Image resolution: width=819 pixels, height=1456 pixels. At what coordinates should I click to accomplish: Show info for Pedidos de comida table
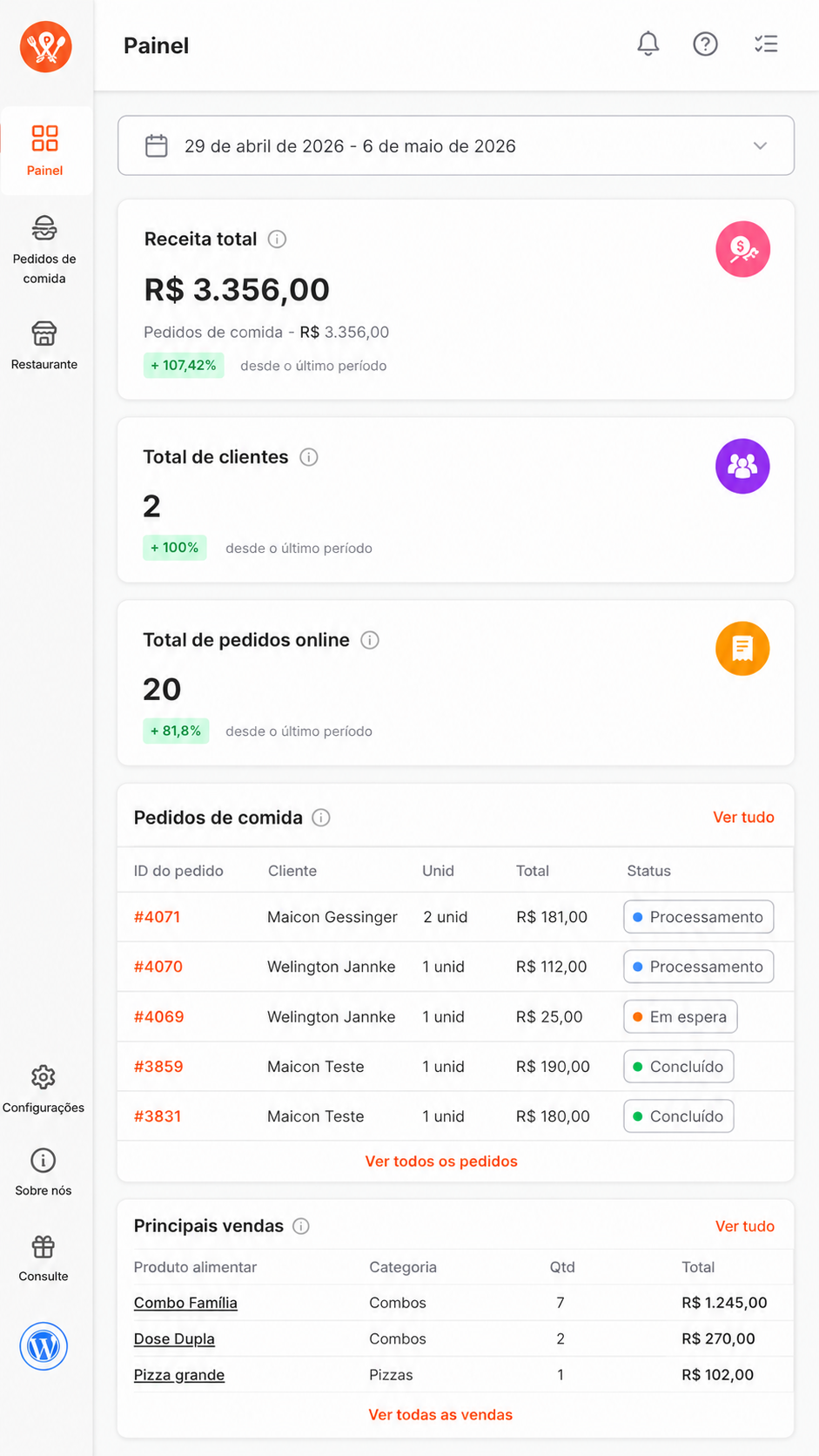point(321,818)
